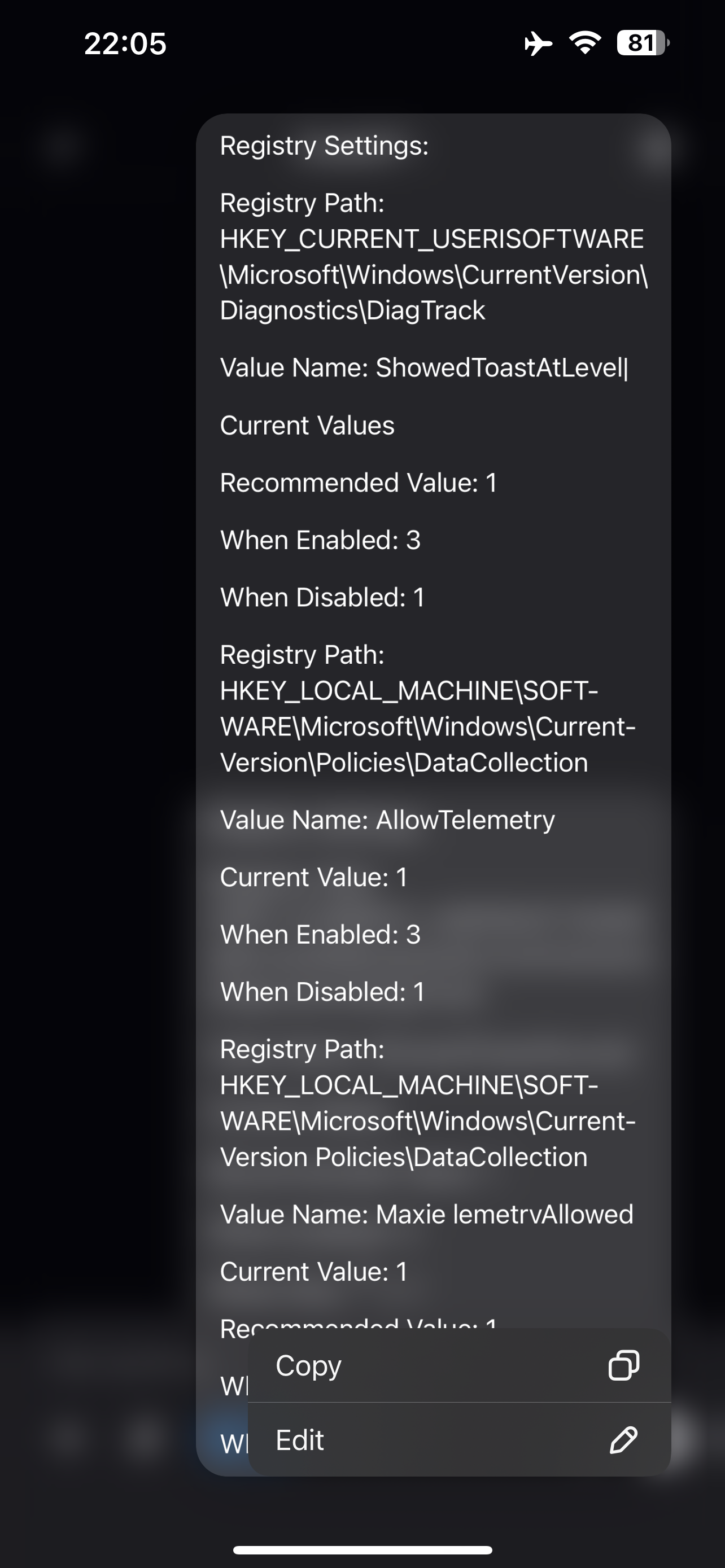Tap the airplane mode status icon
The height and width of the screenshot is (1568, 725).
pos(538,43)
